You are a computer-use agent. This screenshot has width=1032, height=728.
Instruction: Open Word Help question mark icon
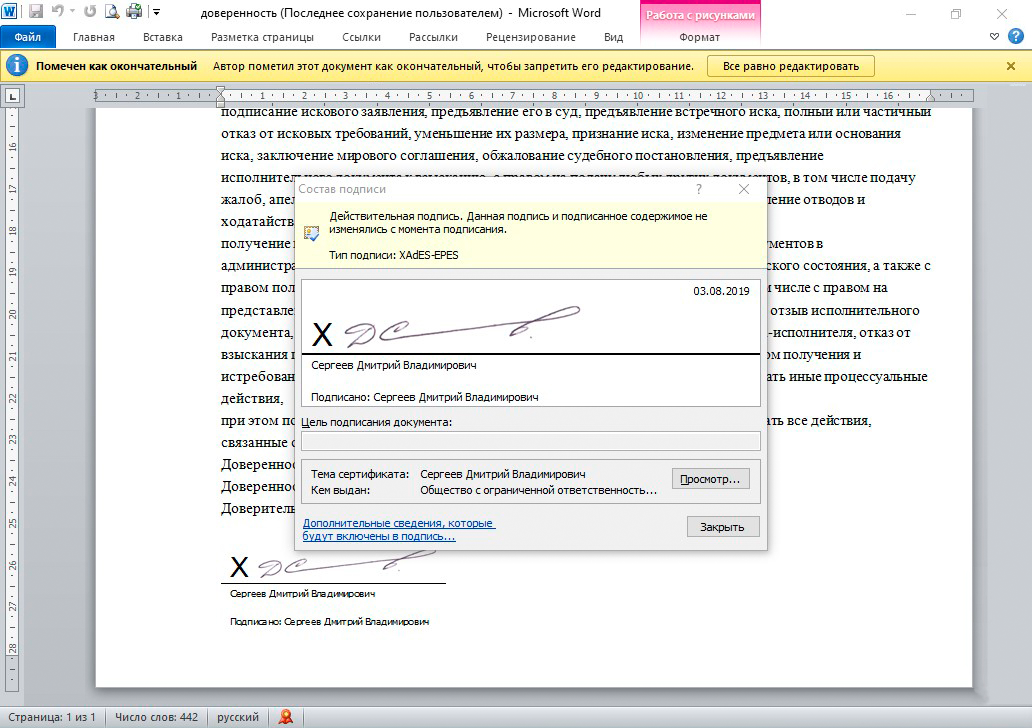pyautogui.click(x=1016, y=37)
